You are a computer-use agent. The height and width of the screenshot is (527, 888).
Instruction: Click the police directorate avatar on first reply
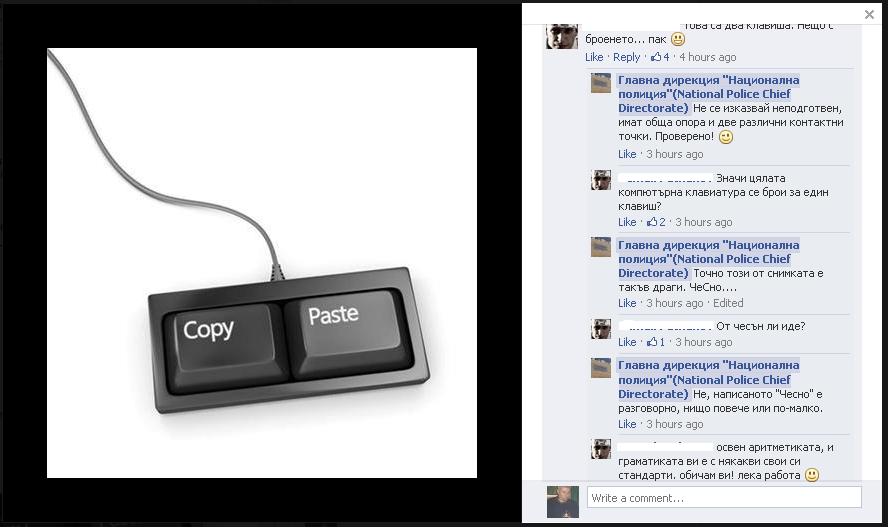[x=601, y=83]
